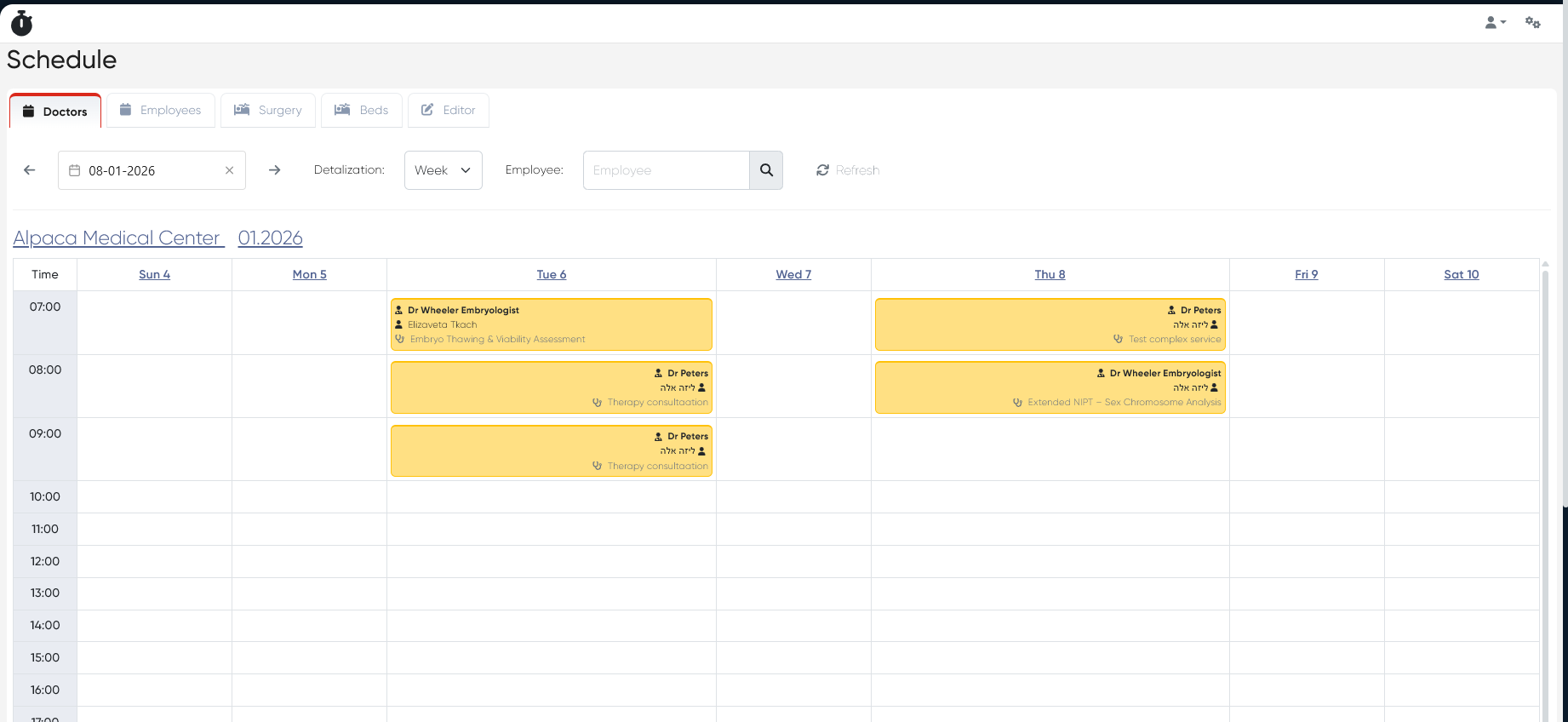Clear the date field with X icon

[229, 170]
